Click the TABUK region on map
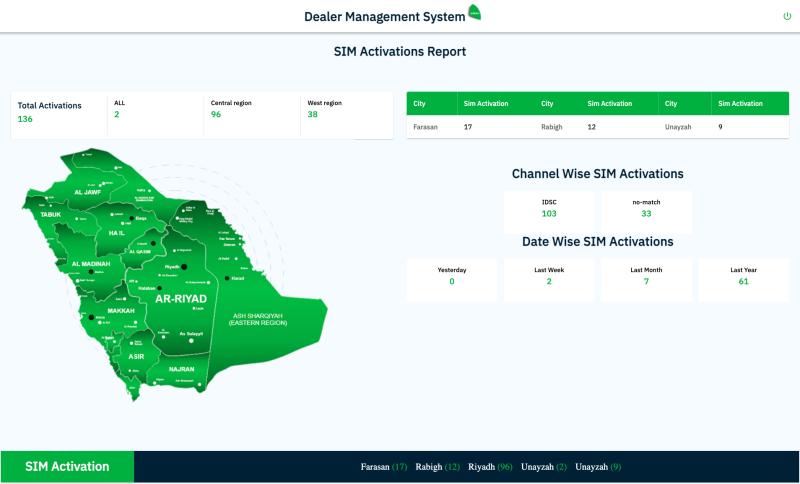This screenshot has width=800, height=484. click(x=52, y=214)
